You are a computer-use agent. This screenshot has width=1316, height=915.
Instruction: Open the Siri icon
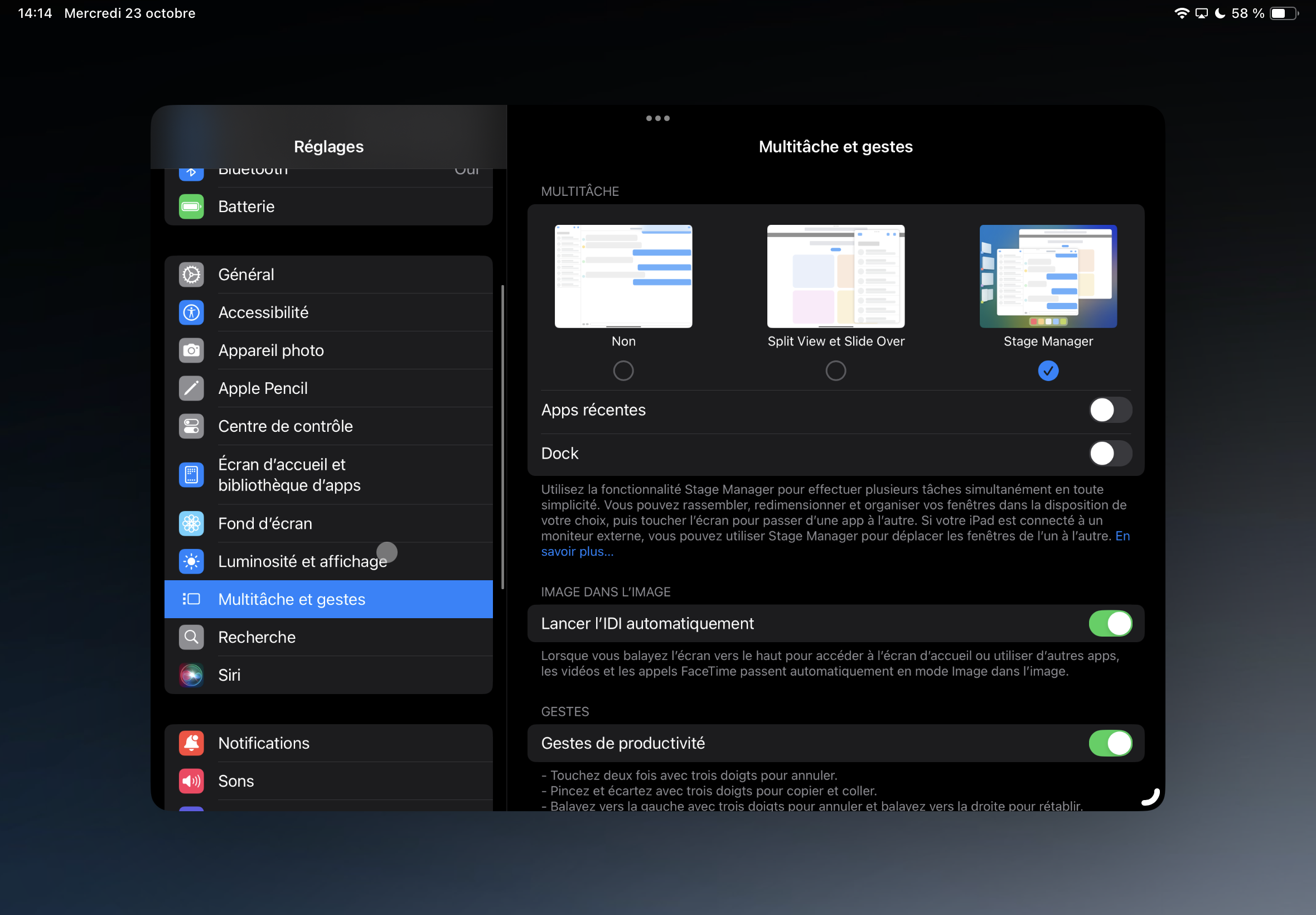191,675
